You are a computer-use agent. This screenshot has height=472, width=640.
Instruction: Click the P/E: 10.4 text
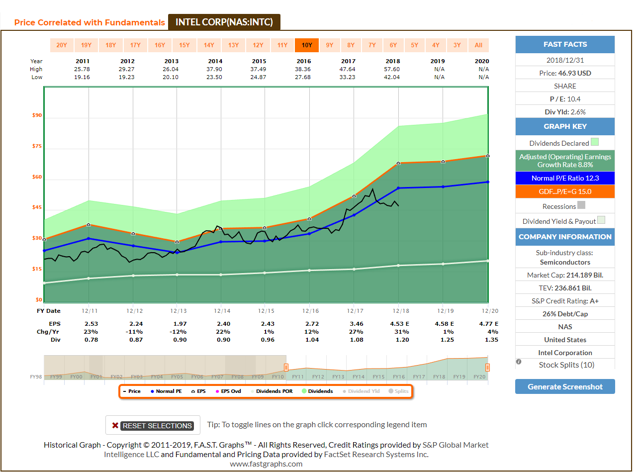(565, 99)
